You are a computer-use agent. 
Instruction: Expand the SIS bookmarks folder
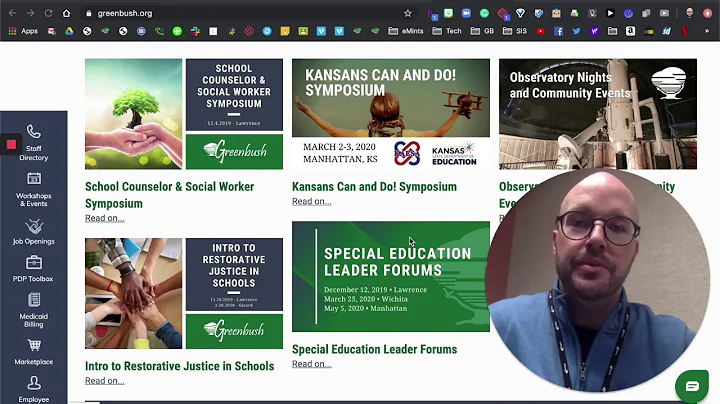(515, 31)
